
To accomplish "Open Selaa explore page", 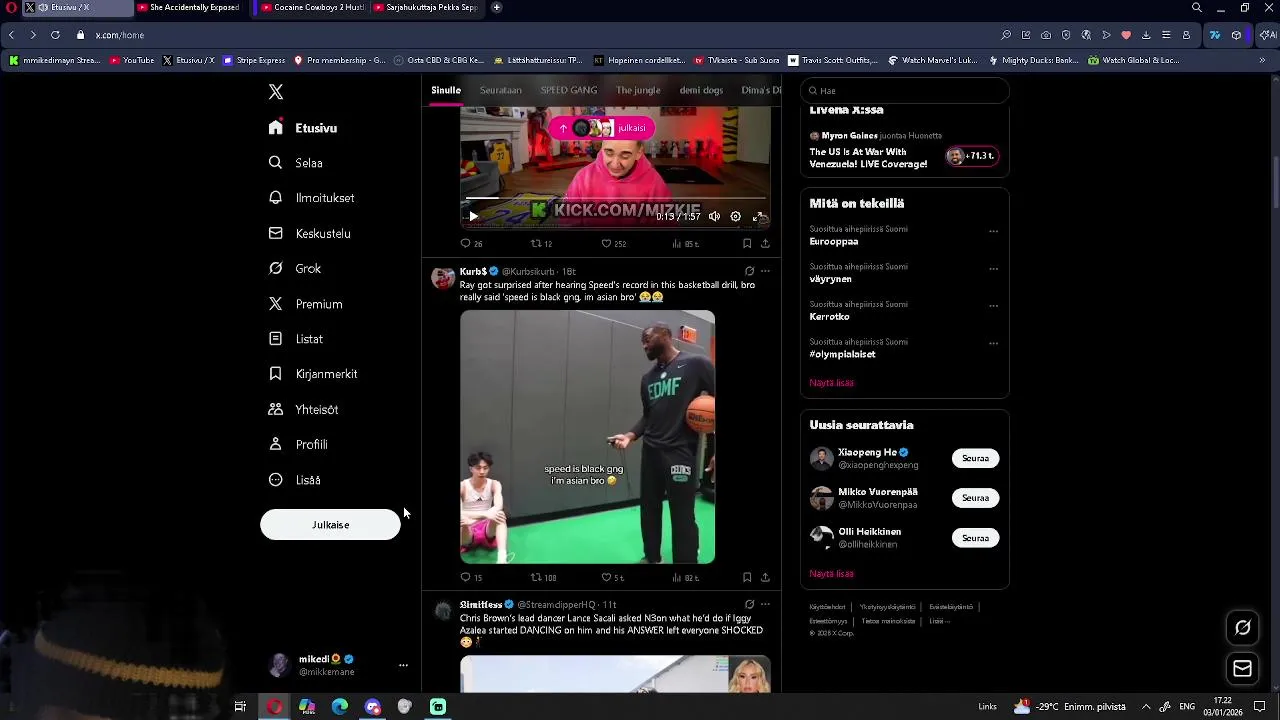I will click(x=295, y=163).
